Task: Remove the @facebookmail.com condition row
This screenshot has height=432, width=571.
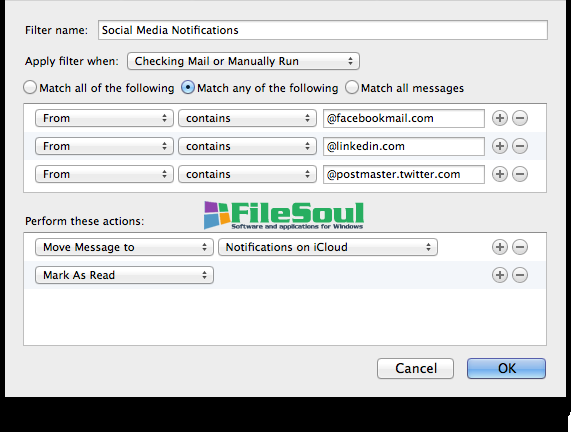Action: [520, 118]
